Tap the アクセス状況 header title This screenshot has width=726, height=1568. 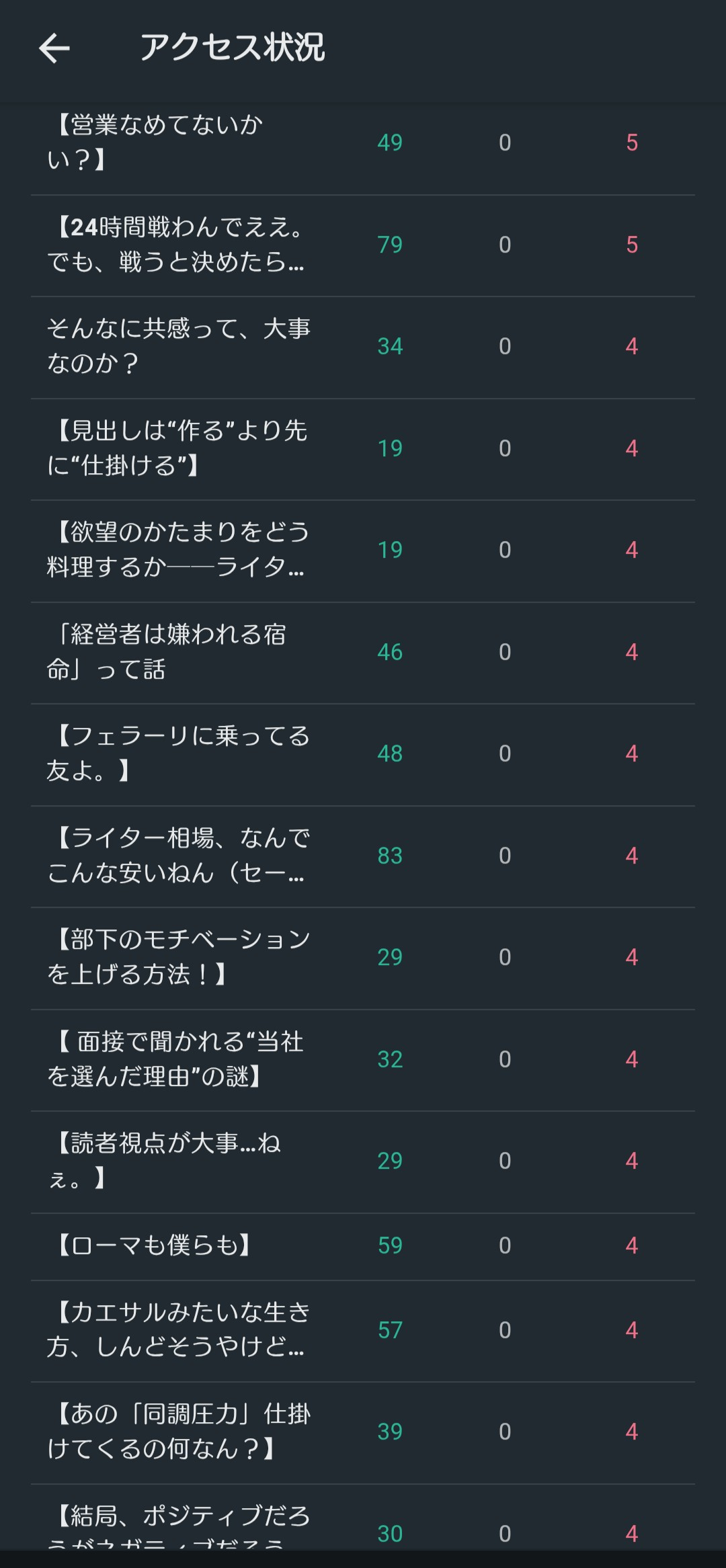232,48
